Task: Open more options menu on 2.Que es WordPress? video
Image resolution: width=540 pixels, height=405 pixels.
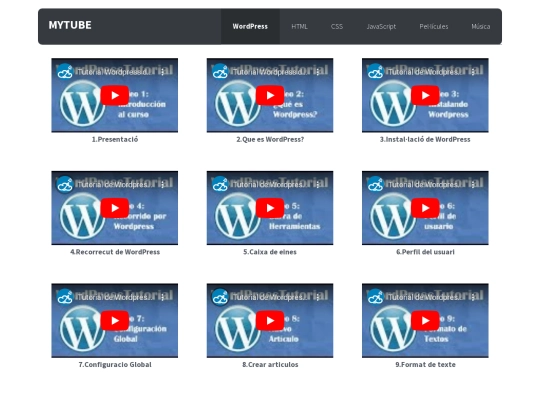Action: [x=318, y=72]
